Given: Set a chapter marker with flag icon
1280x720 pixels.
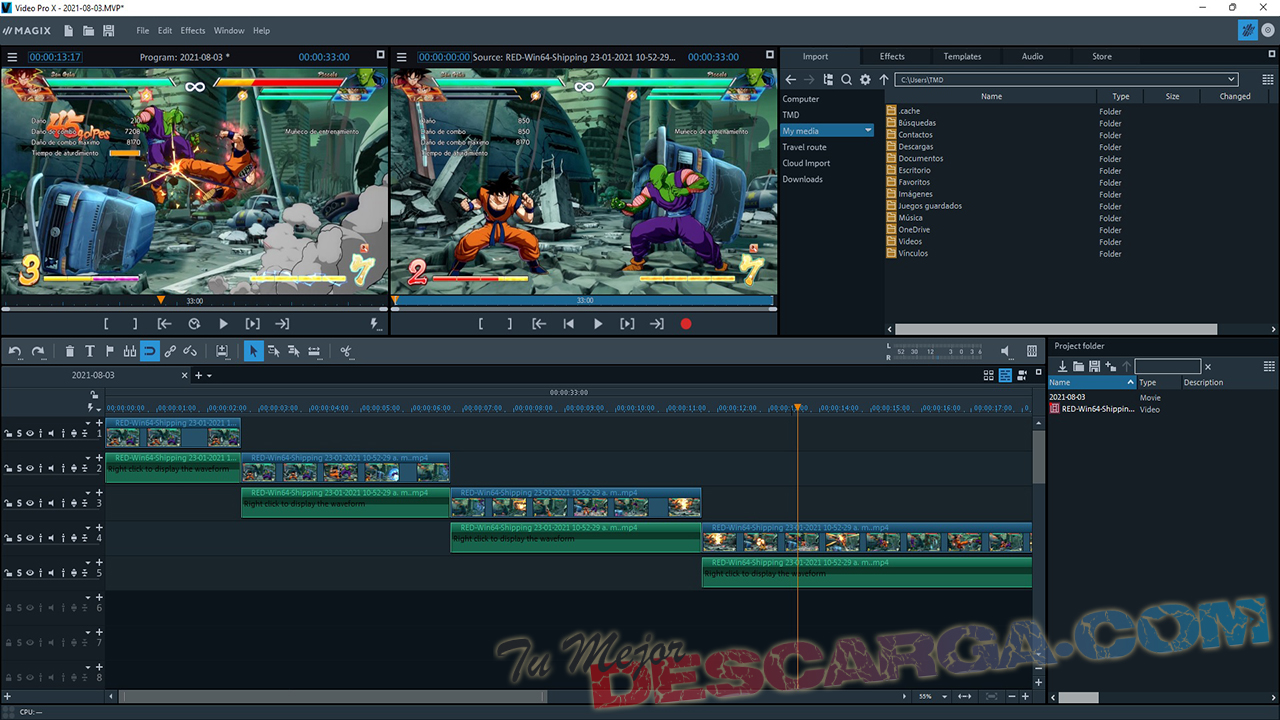Looking at the screenshot, I should [109, 351].
